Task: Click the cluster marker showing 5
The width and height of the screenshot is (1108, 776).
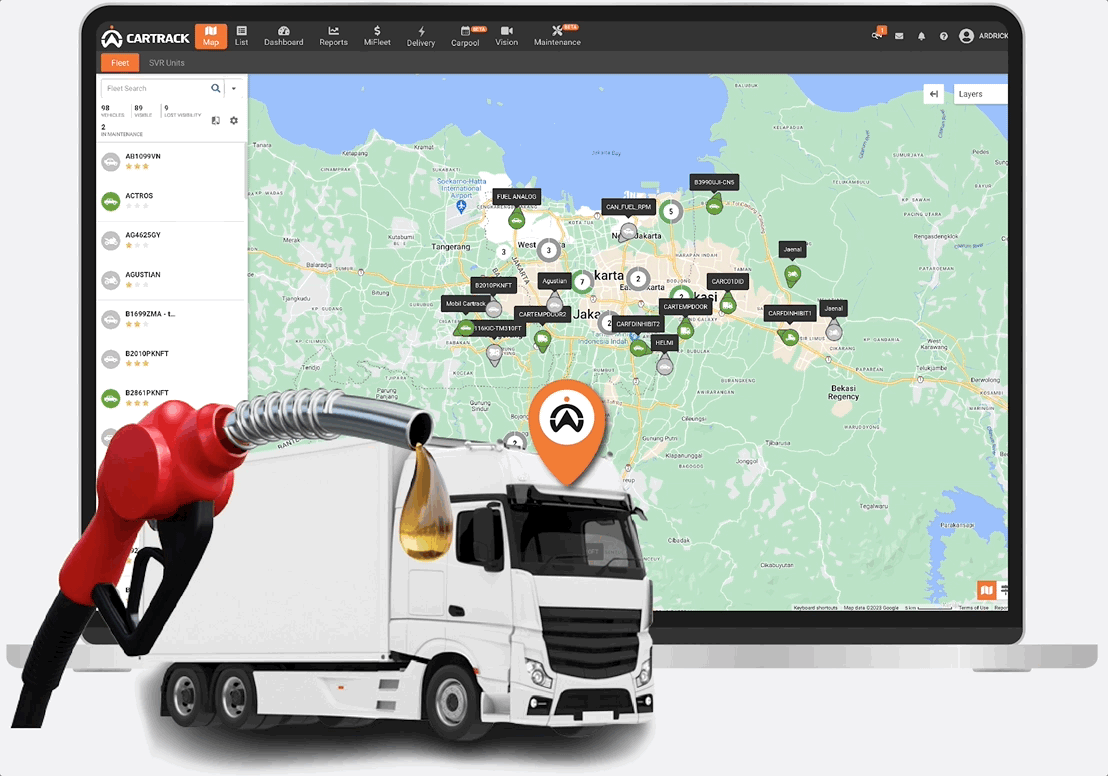Action: point(671,211)
